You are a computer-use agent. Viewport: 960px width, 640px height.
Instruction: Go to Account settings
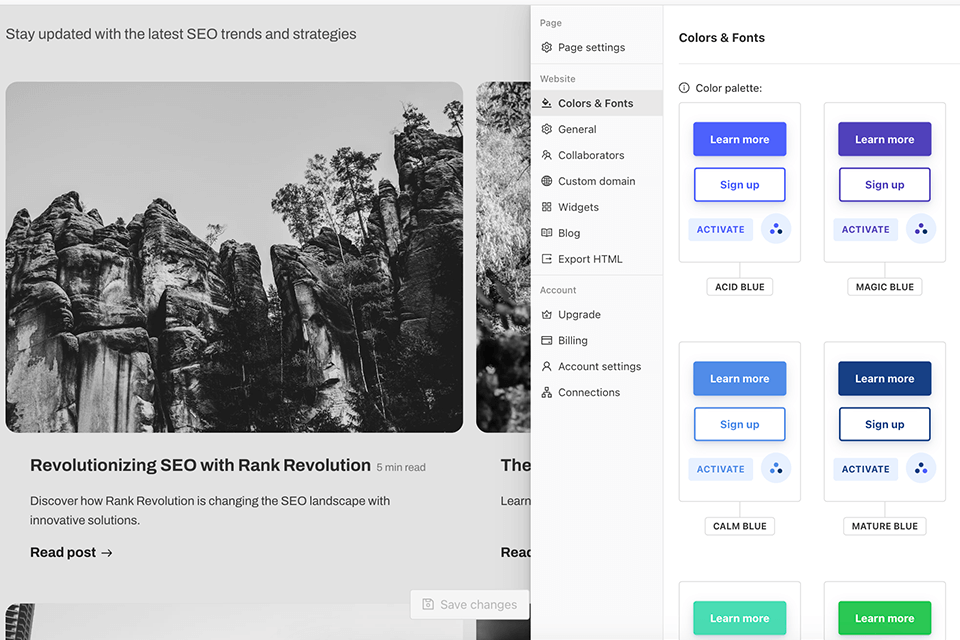(597, 366)
